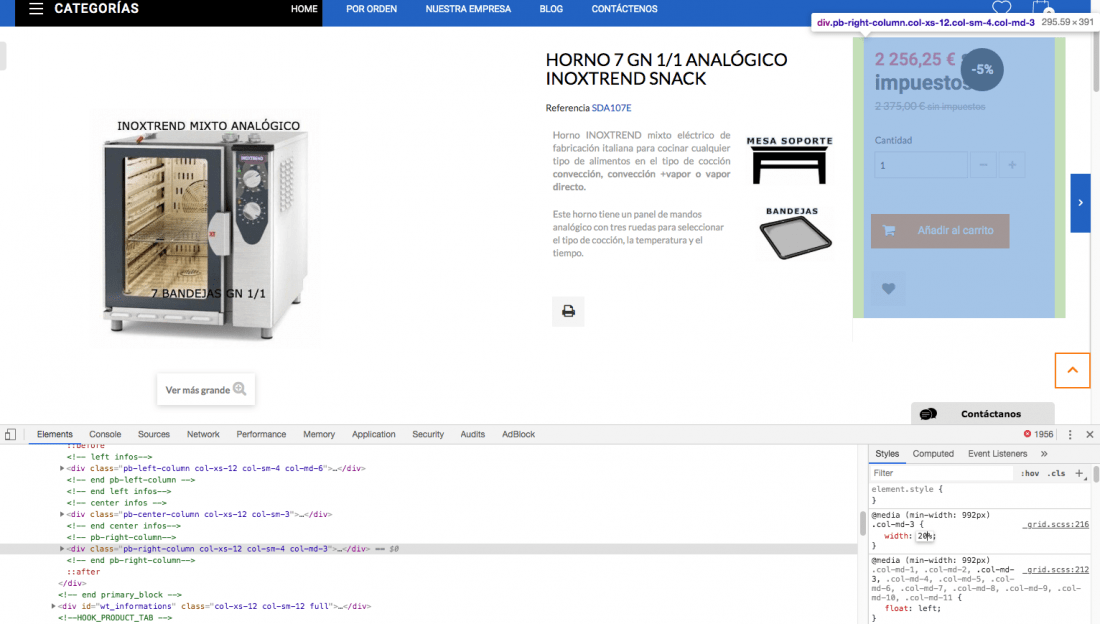Toggle DevTools inspect element icon

pos(11,434)
